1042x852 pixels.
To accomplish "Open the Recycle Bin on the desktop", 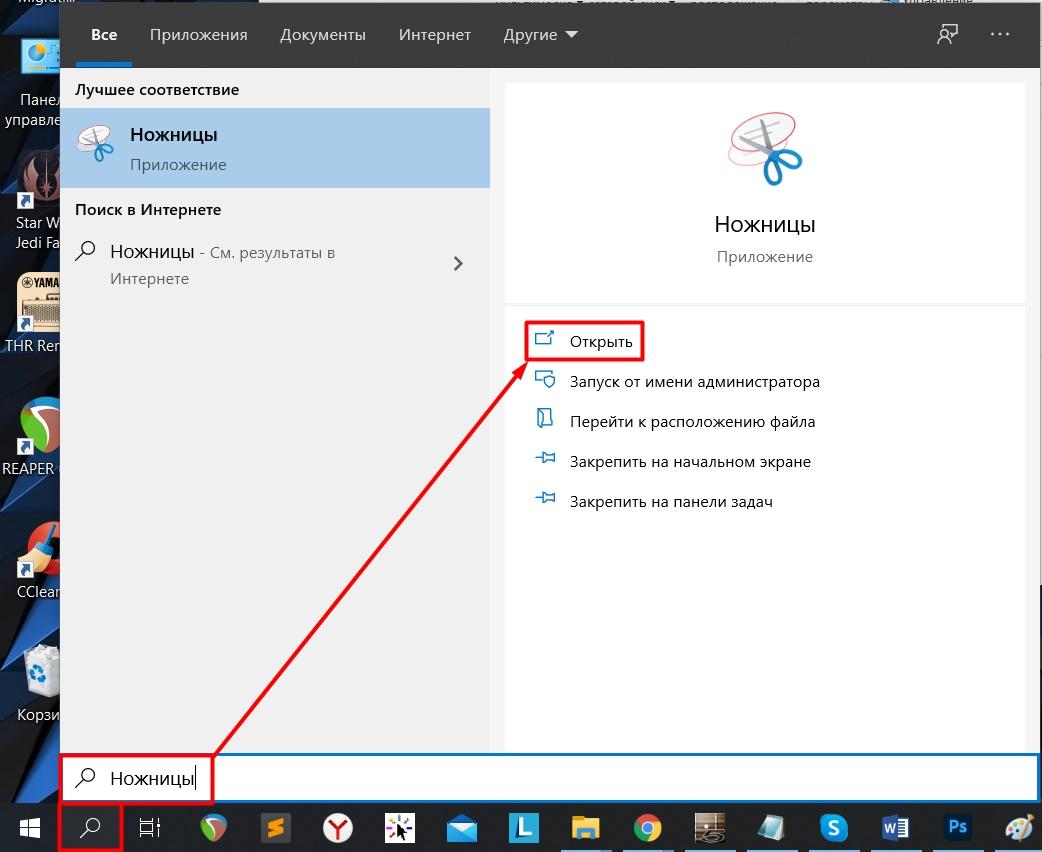I will (x=39, y=682).
